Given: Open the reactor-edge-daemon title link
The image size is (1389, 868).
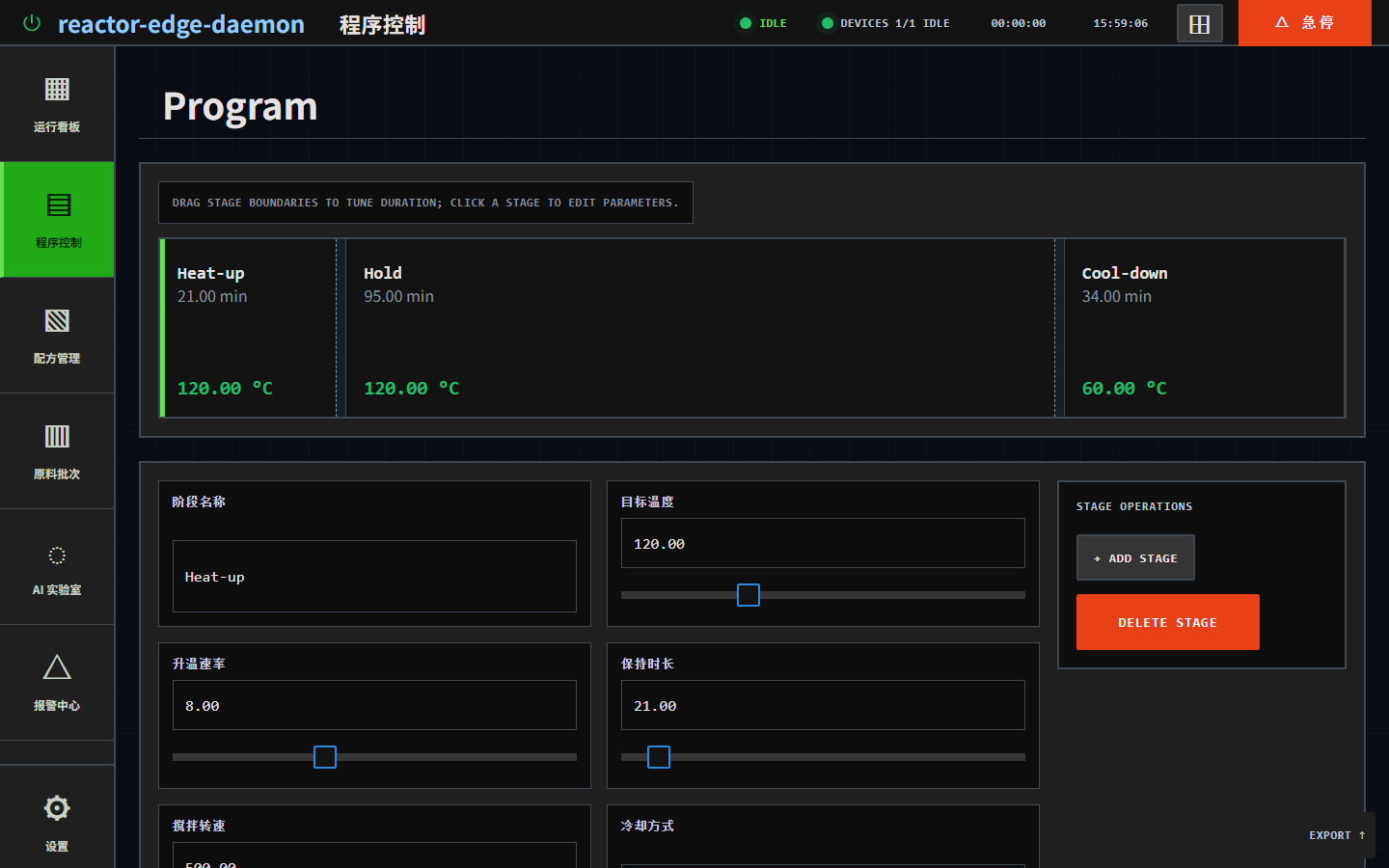Looking at the screenshot, I should click(x=181, y=24).
